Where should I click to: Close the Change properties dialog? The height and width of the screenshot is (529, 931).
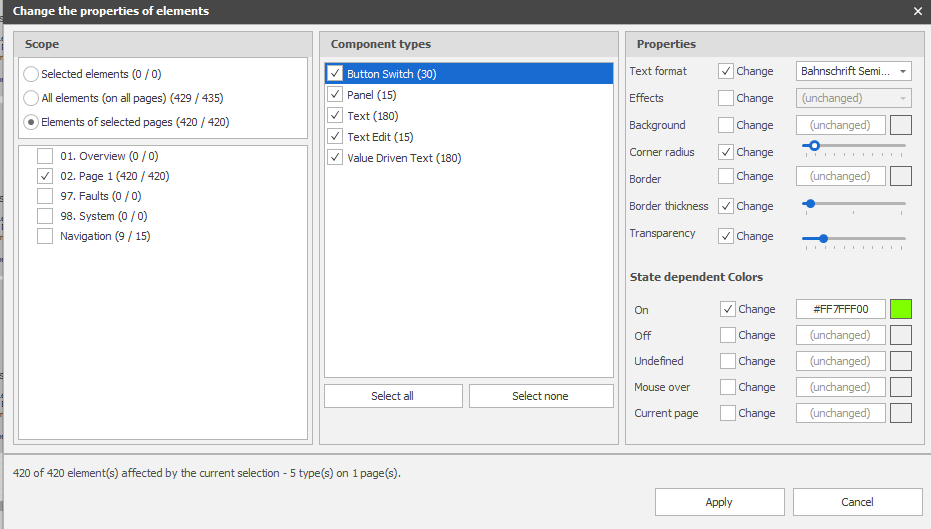917,11
